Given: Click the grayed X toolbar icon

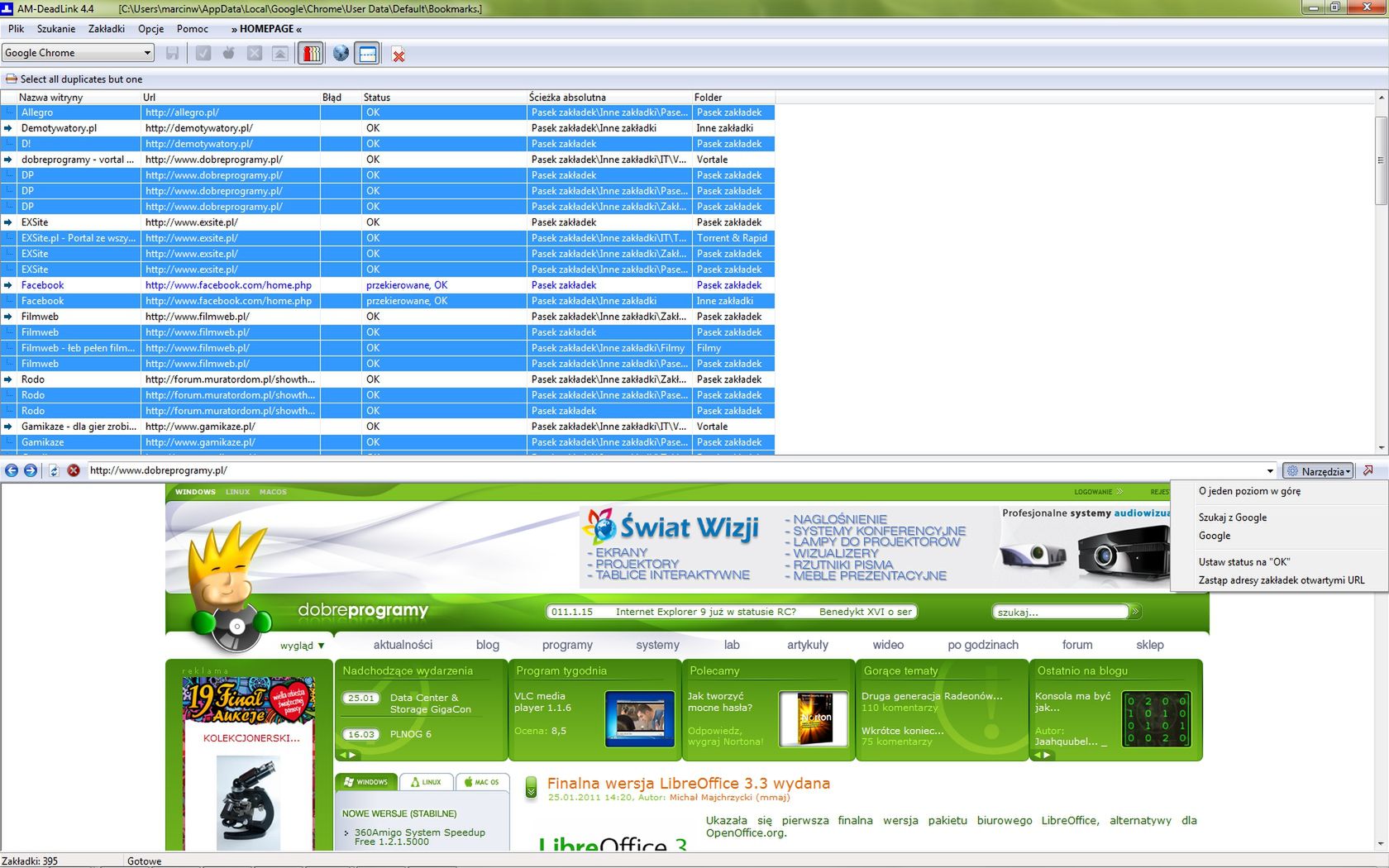Looking at the screenshot, I should (x=255, y=54).
